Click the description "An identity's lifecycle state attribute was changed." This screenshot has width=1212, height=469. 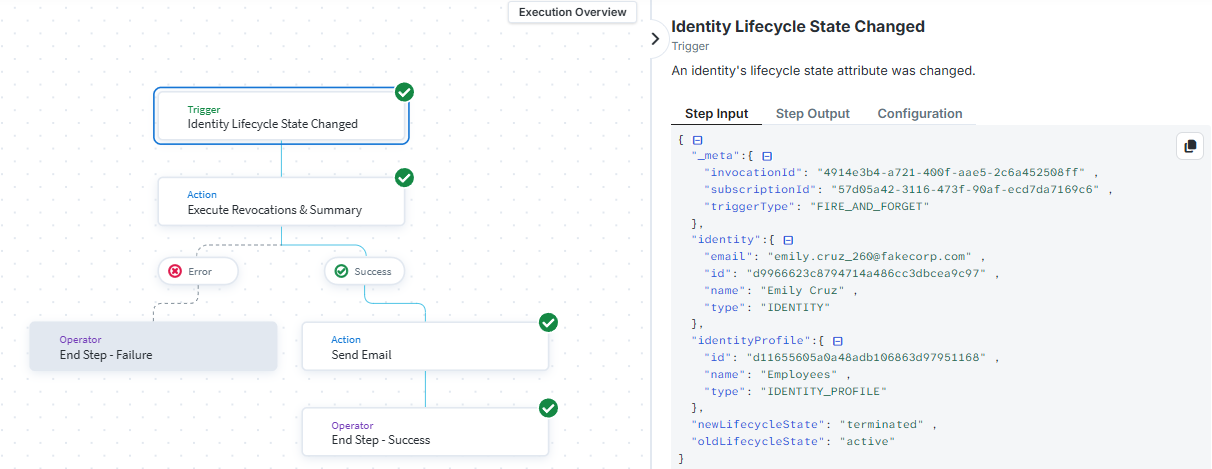[823, 71]
